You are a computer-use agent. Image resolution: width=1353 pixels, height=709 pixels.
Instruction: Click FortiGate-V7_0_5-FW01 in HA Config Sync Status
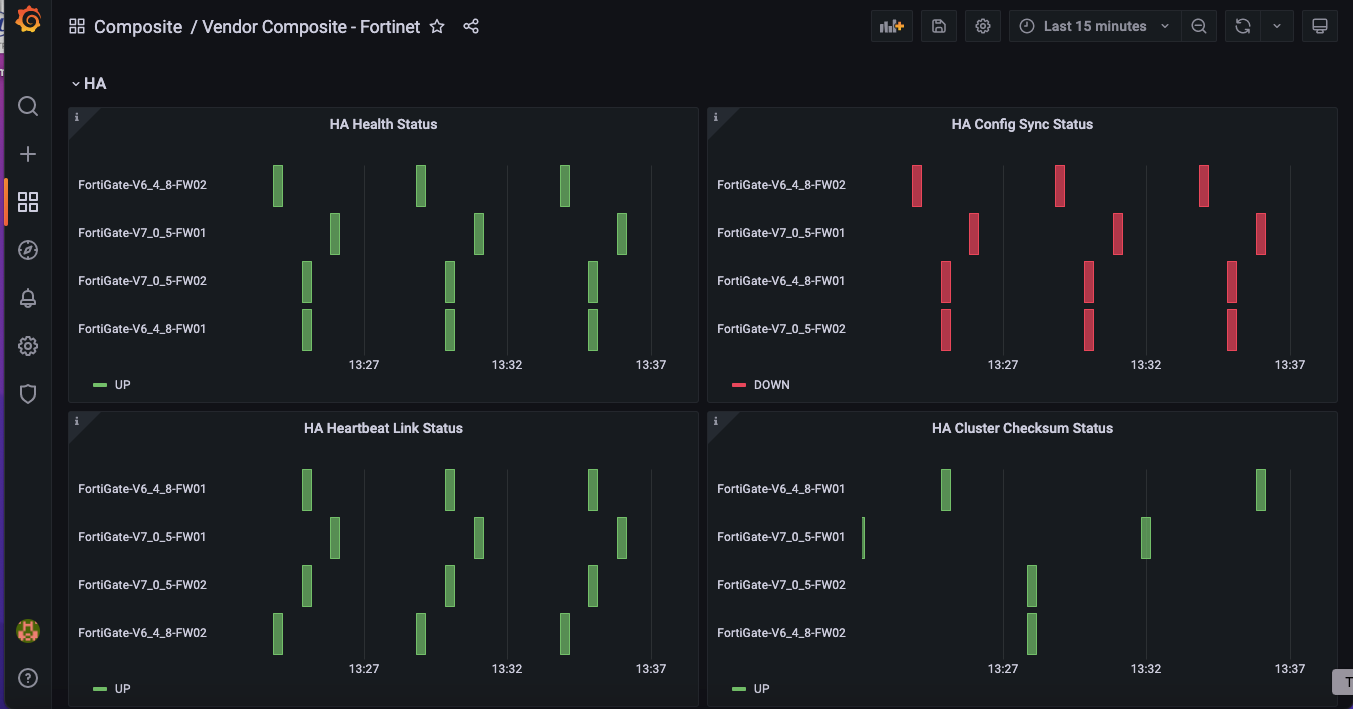(781, 233)
